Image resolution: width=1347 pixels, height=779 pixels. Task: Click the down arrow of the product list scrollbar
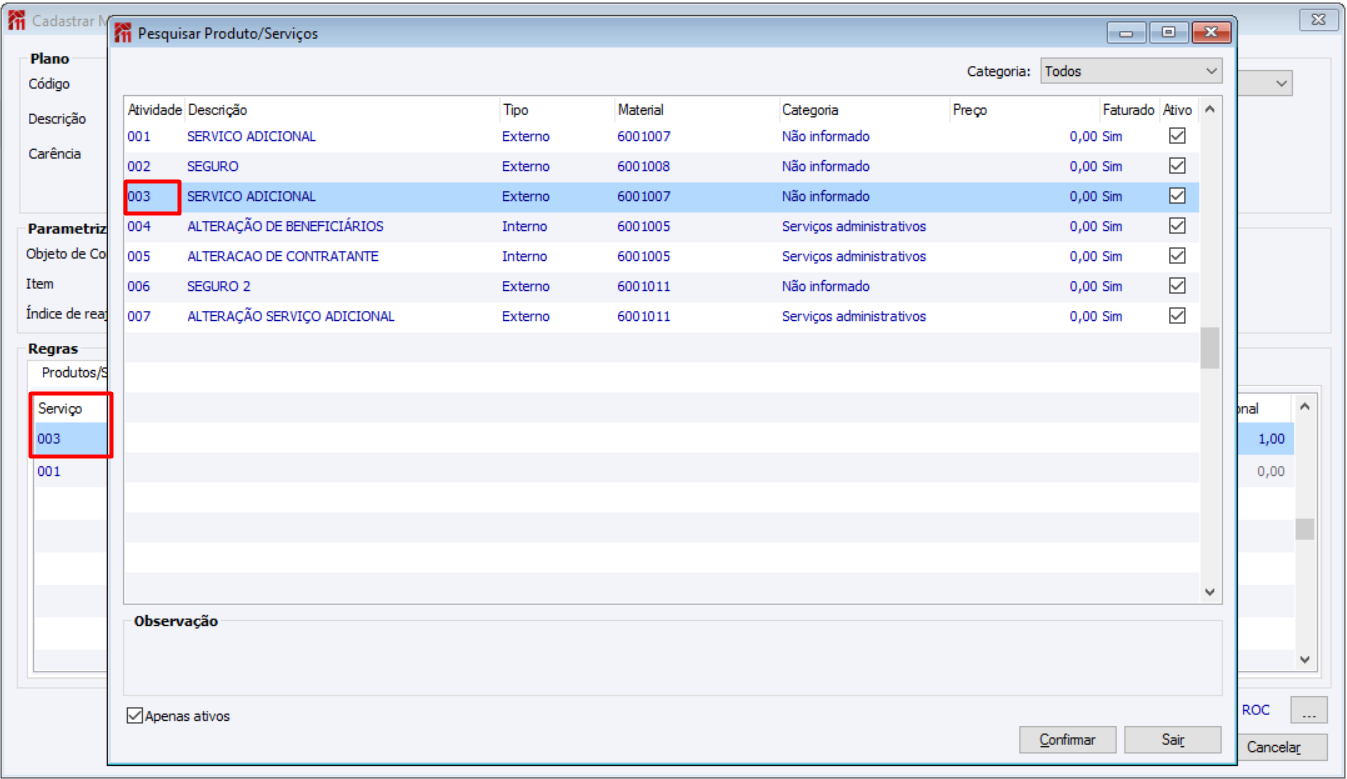coord(1210,592)
